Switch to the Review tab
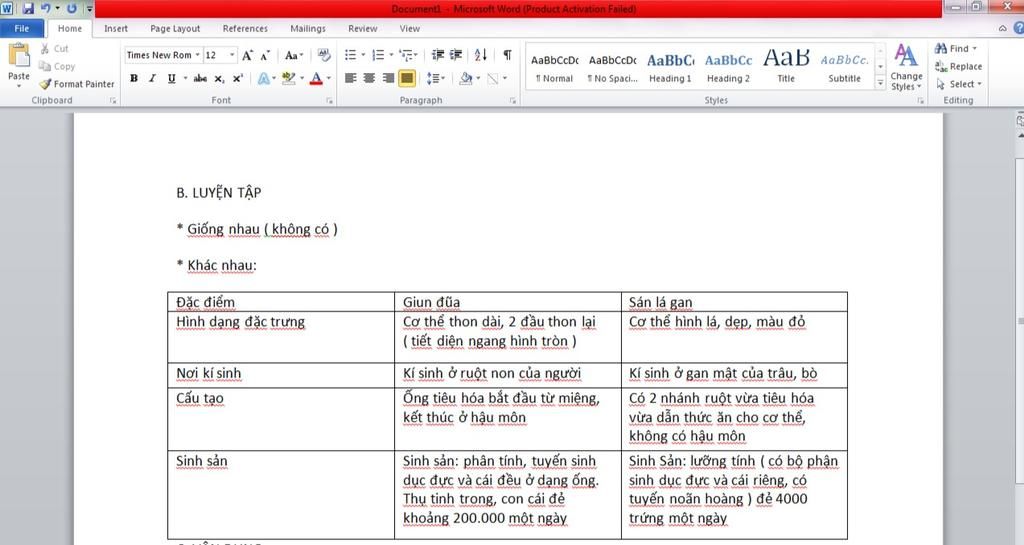1024x545 pixels. pos(362,28)
